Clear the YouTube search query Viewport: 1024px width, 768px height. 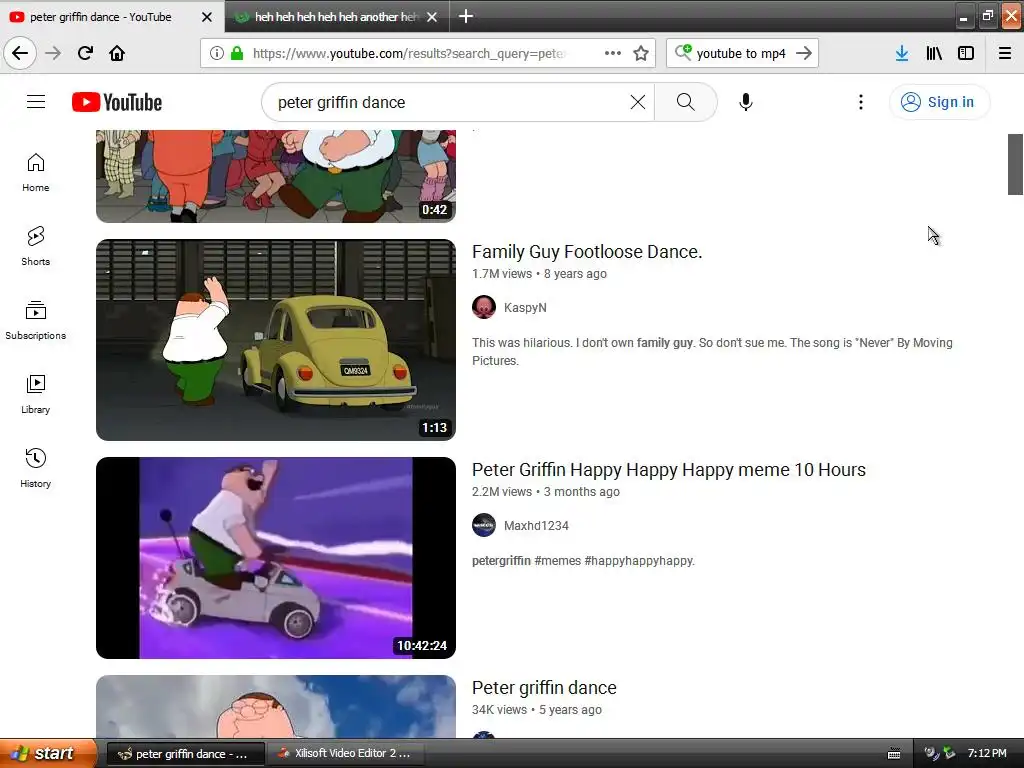637,102
